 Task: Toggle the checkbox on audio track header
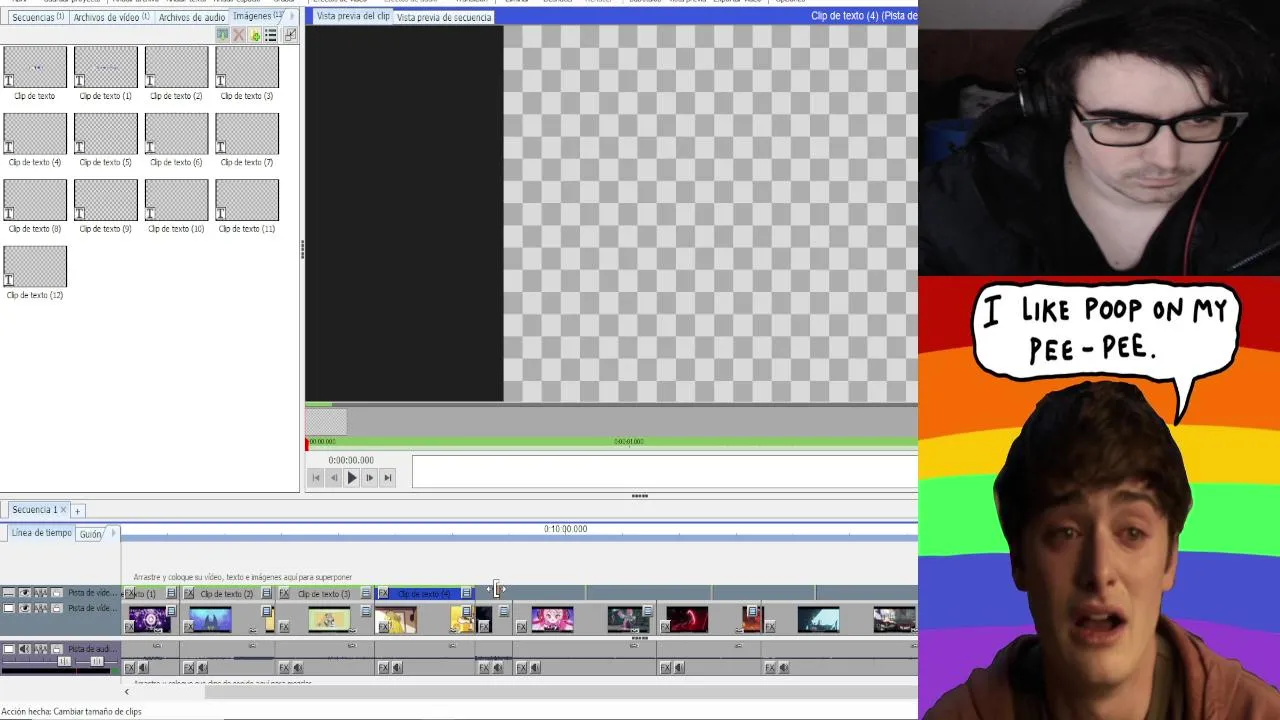pyautogui.click(x=8, y=649)
